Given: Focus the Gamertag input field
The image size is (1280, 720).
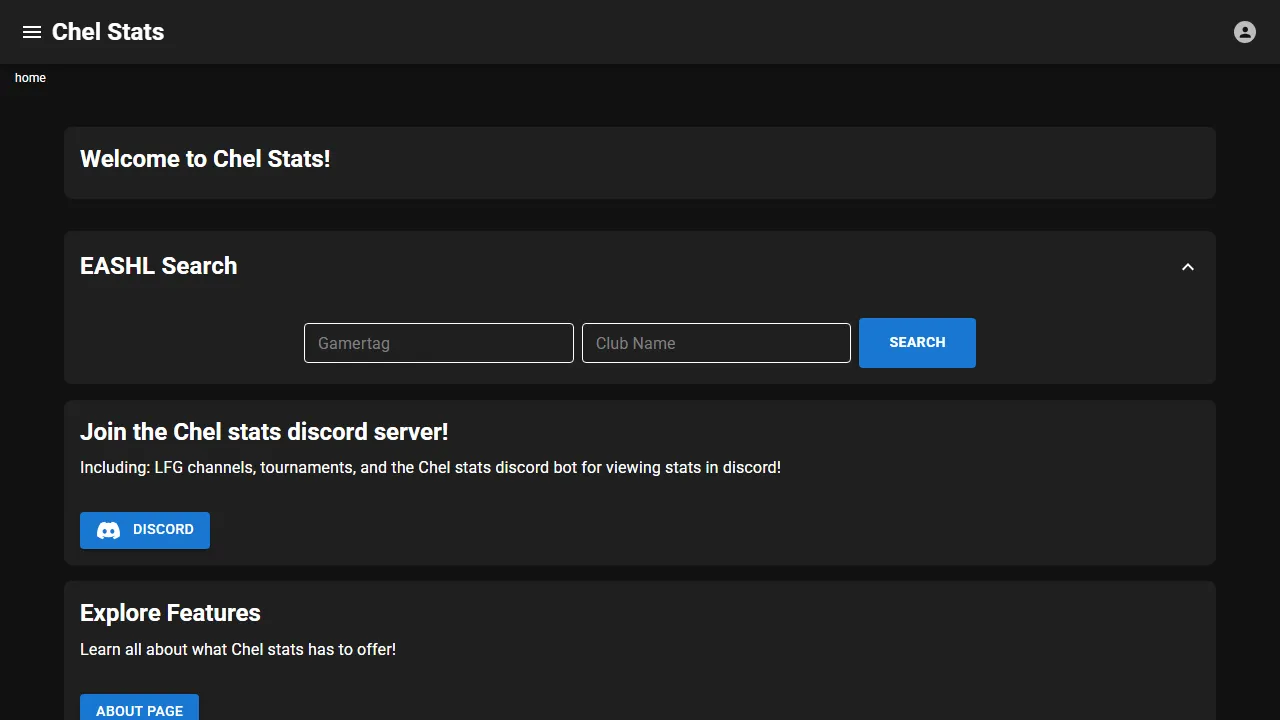Looking at the screenshot, I should pos(438,343).
